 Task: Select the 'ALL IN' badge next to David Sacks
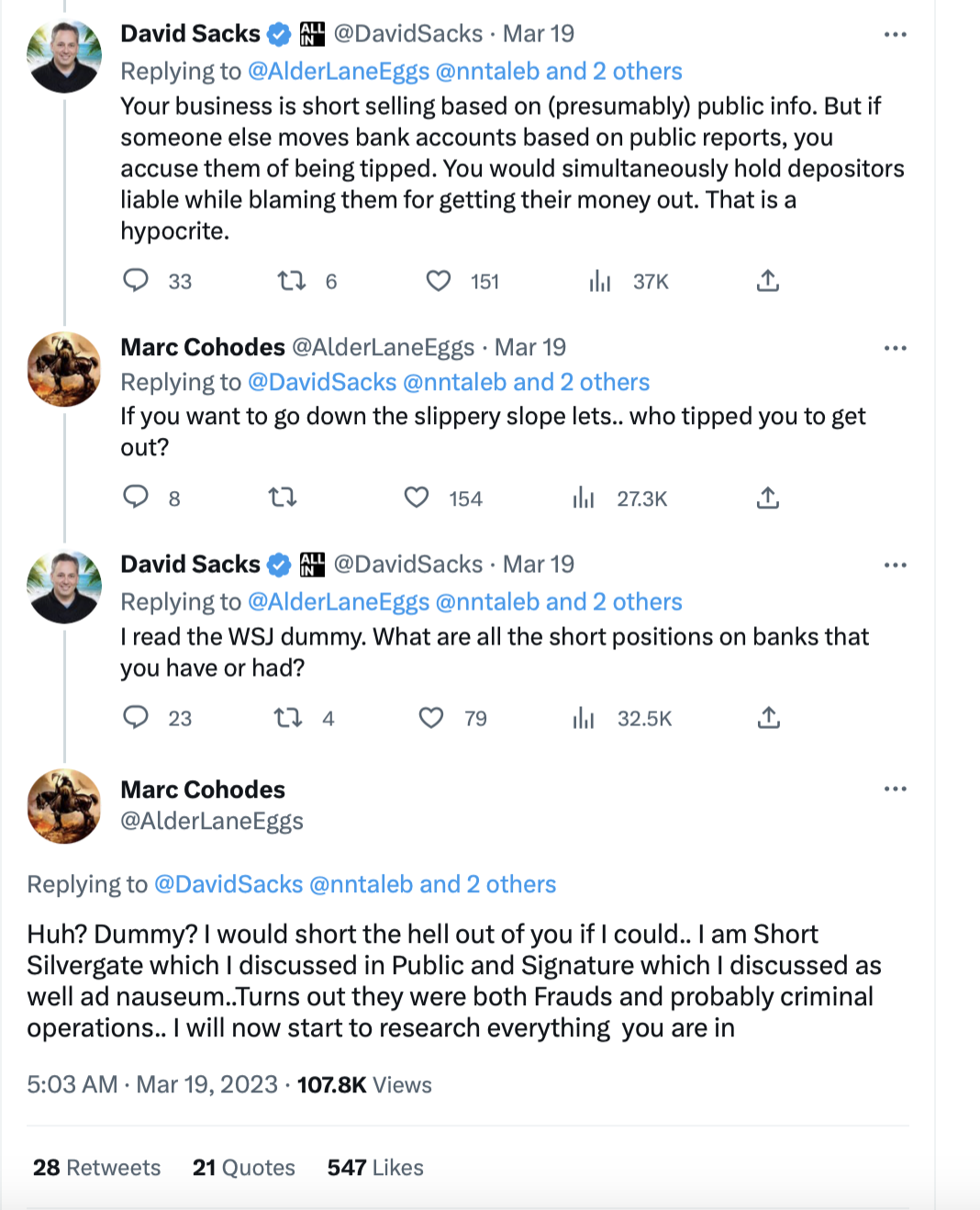click(310, 33)
